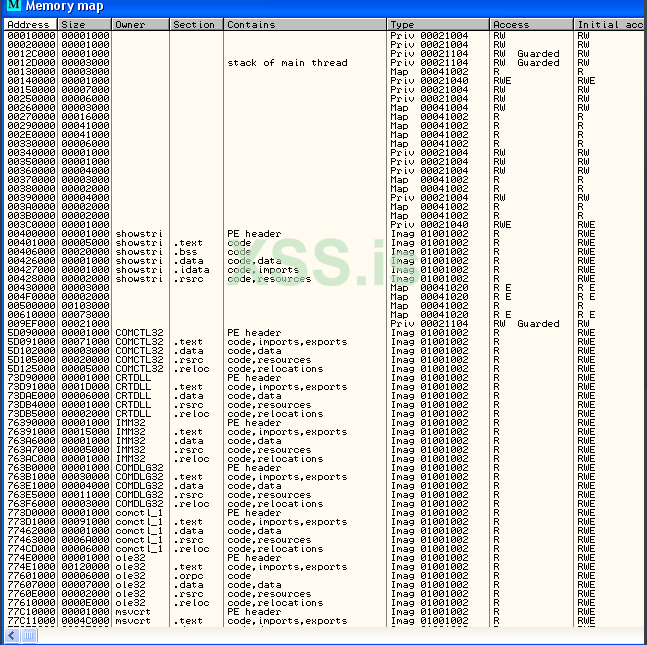
Task: Select CRTDLL .reloc section row
Action: [x=324, y=414]
